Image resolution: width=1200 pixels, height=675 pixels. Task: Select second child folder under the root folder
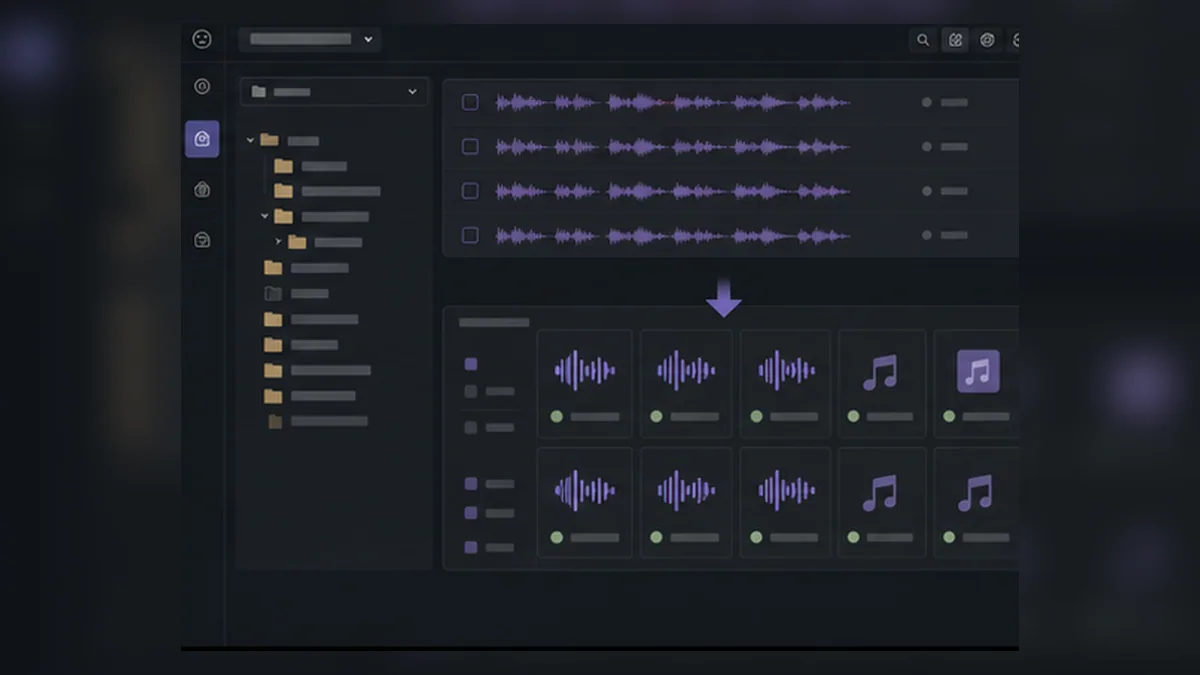pos(284,190)
